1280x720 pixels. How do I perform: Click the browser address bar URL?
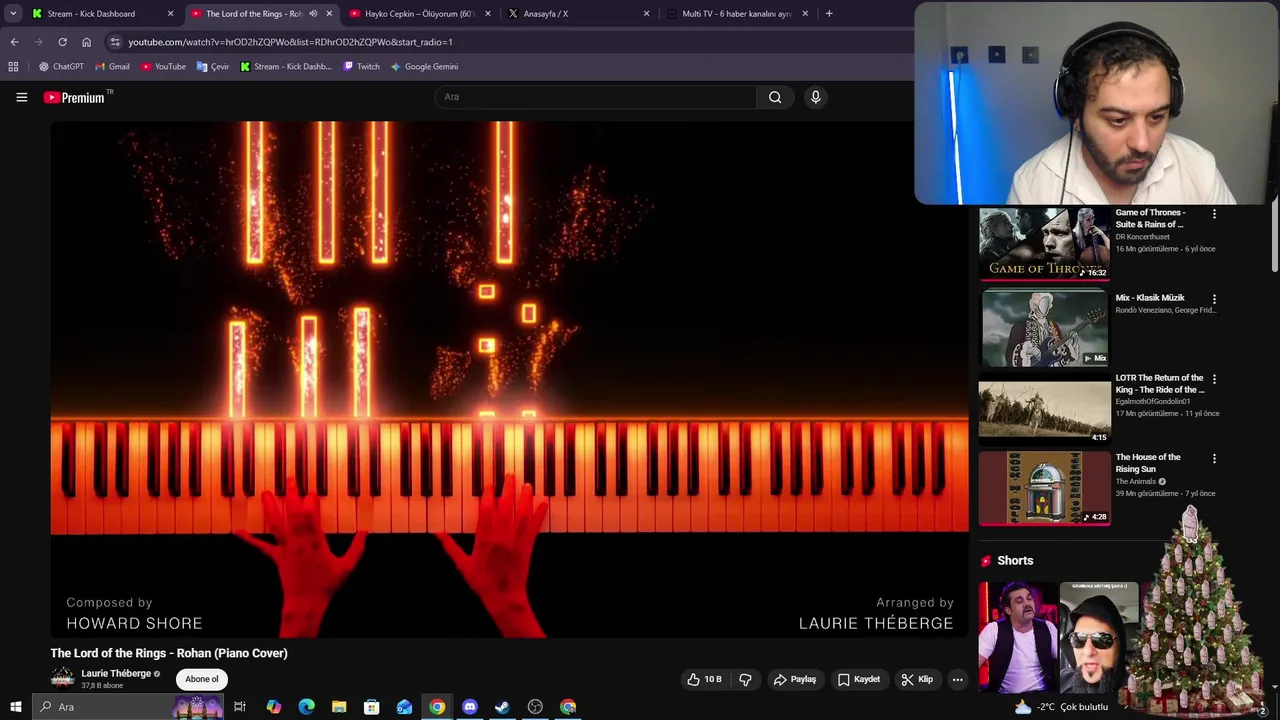pos(290,42)
